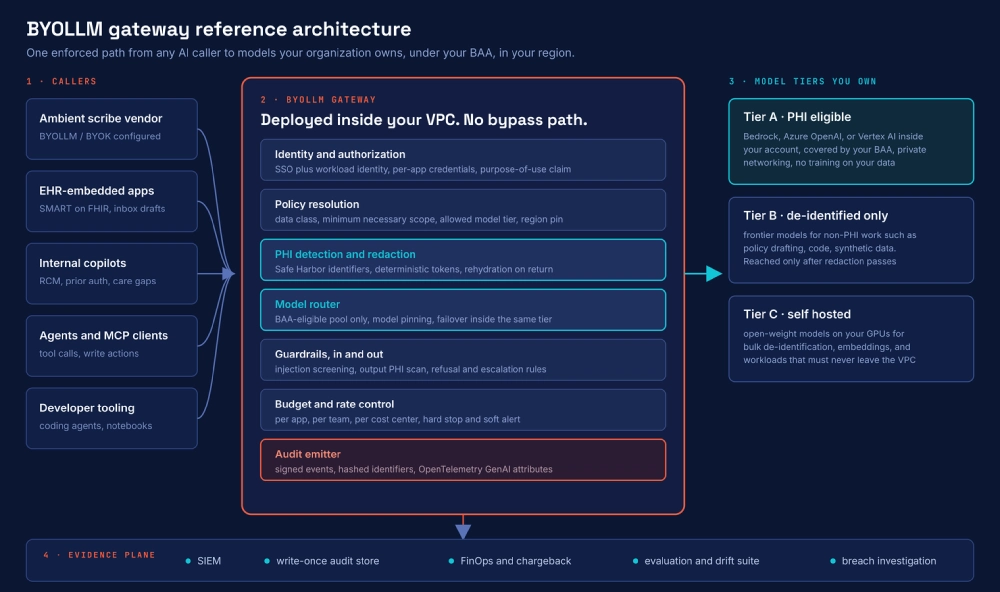Click 'injection screening, output PHI scan' description

coord(410,369)
